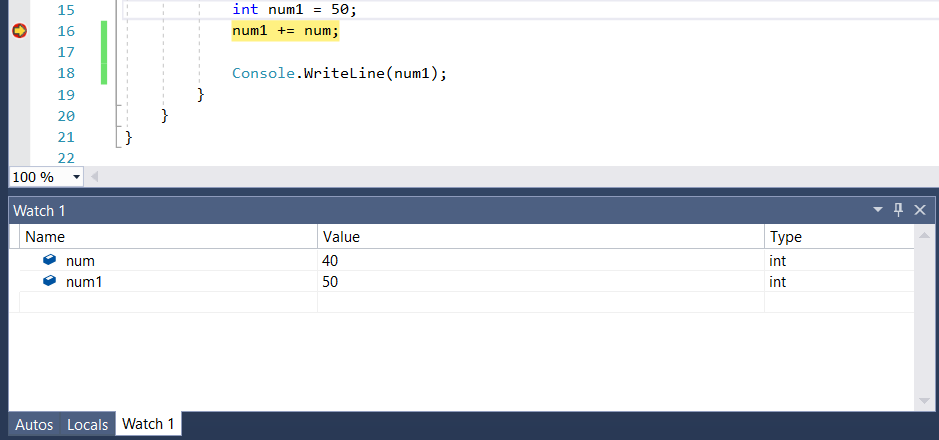
Task: Click the value 50 for num1
Action: coord(331,281)
